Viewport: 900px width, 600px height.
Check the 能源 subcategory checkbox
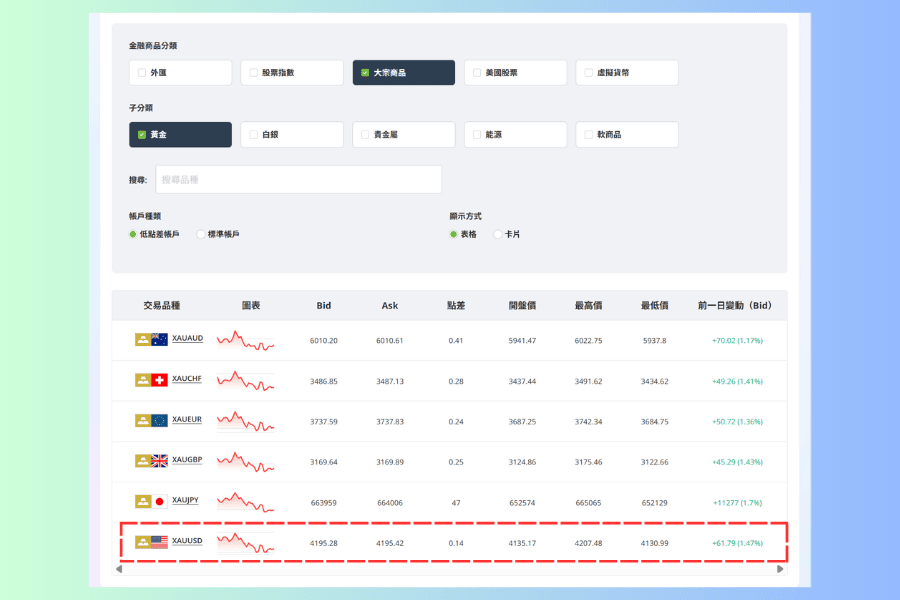[477, 135]
